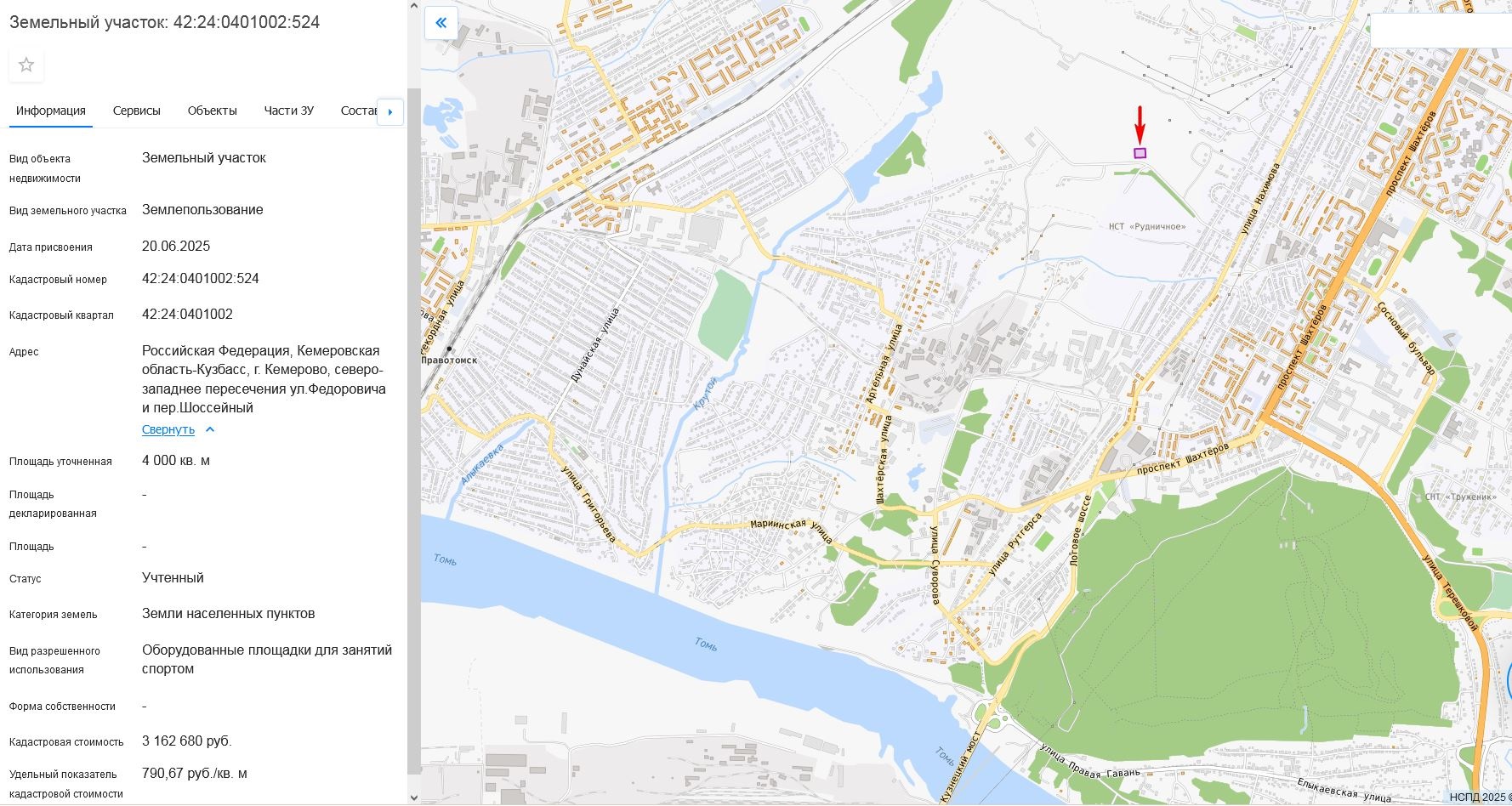
Task: Click НСТ «Рудничное» label on map
Action: [1146, 227]
